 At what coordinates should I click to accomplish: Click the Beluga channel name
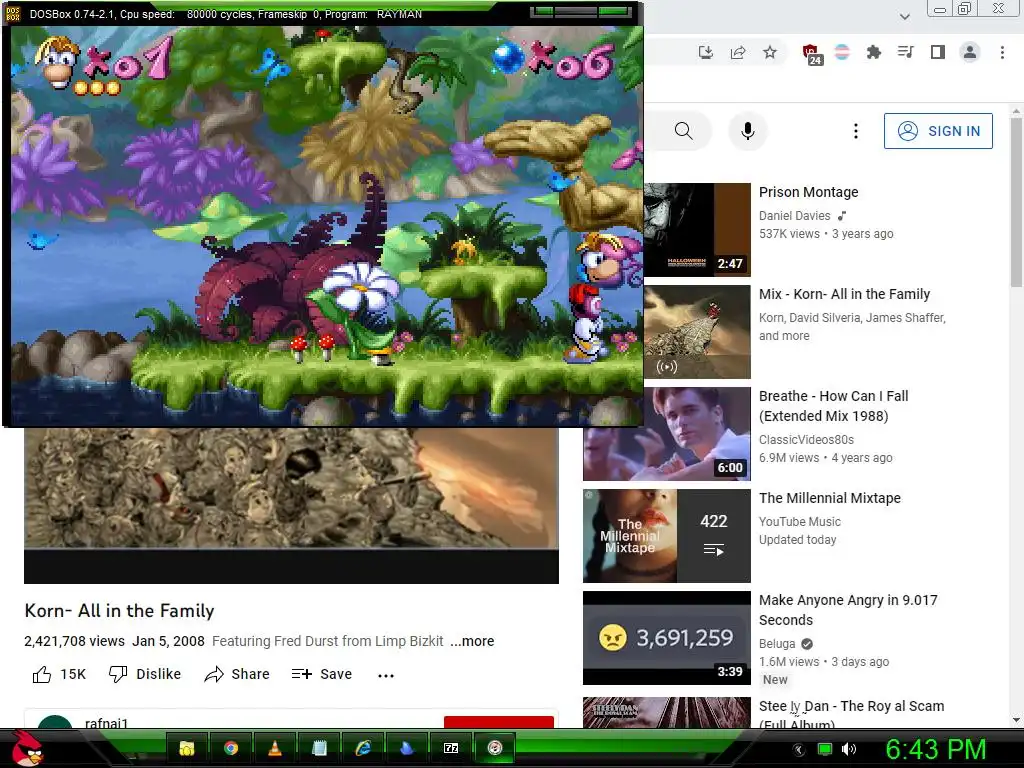coord(777,644)
